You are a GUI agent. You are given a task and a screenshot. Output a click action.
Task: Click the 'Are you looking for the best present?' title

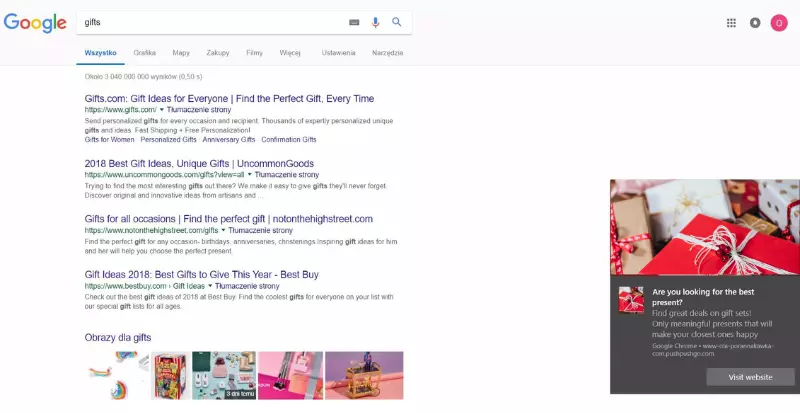click(x=703, y=297)
